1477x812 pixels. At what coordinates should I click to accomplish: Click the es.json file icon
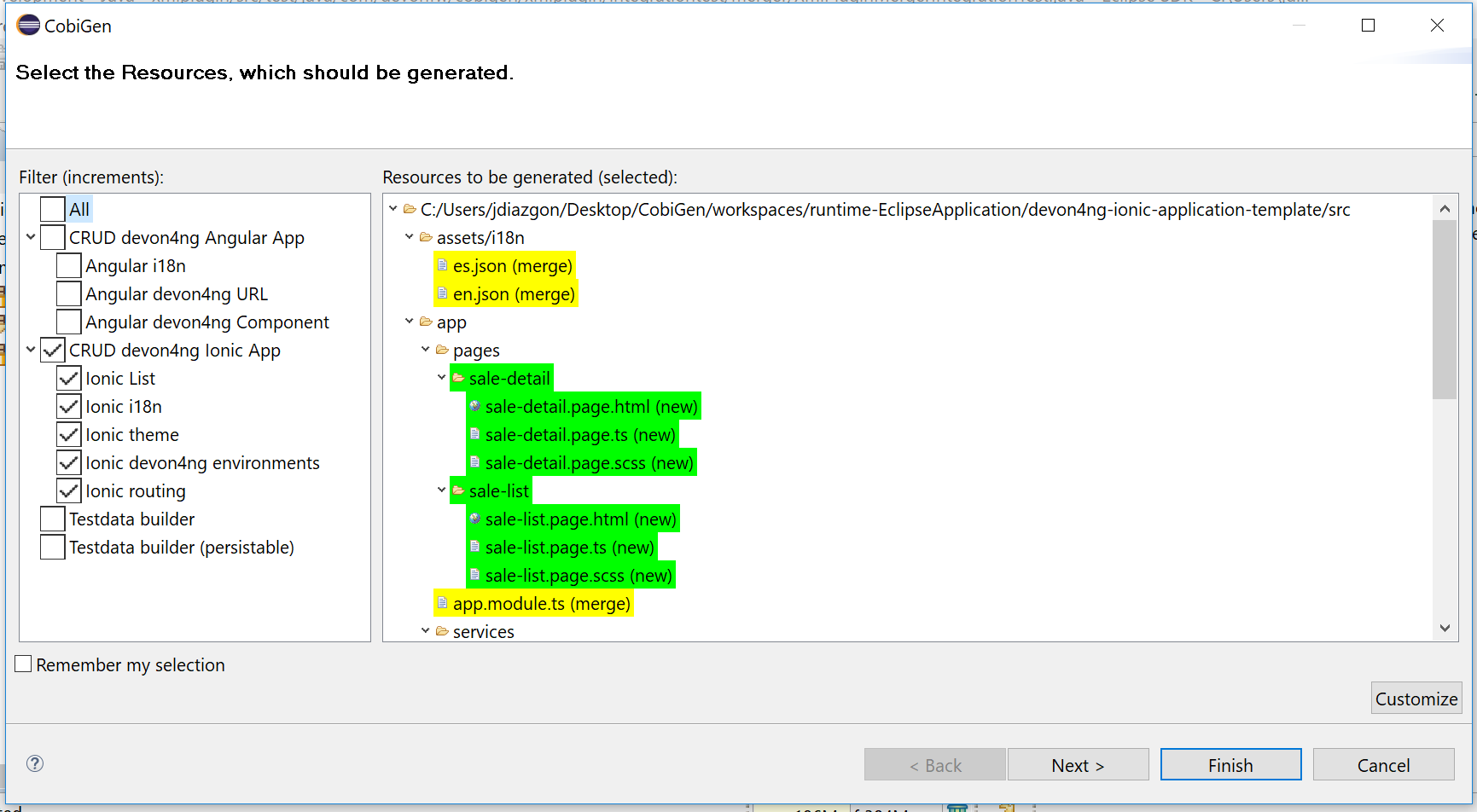(x=442, y=265)
